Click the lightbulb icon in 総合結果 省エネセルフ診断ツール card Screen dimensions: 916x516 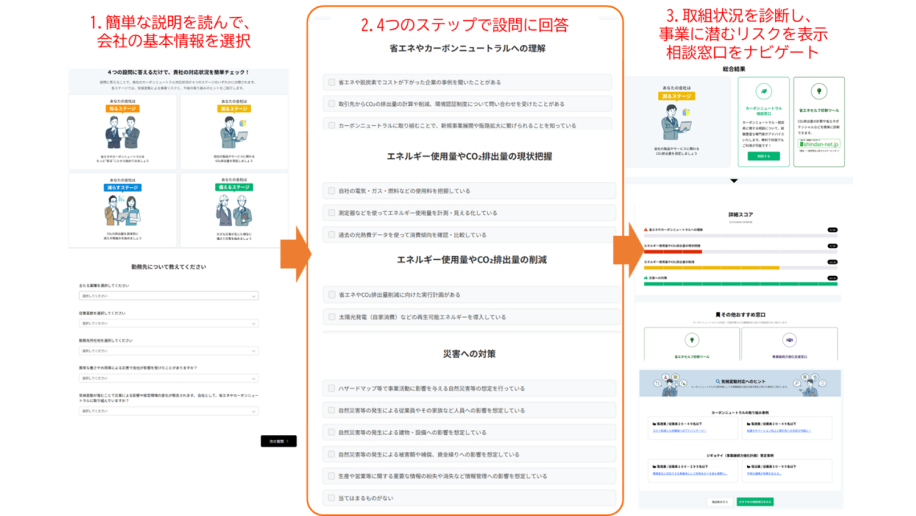(818, 92)
